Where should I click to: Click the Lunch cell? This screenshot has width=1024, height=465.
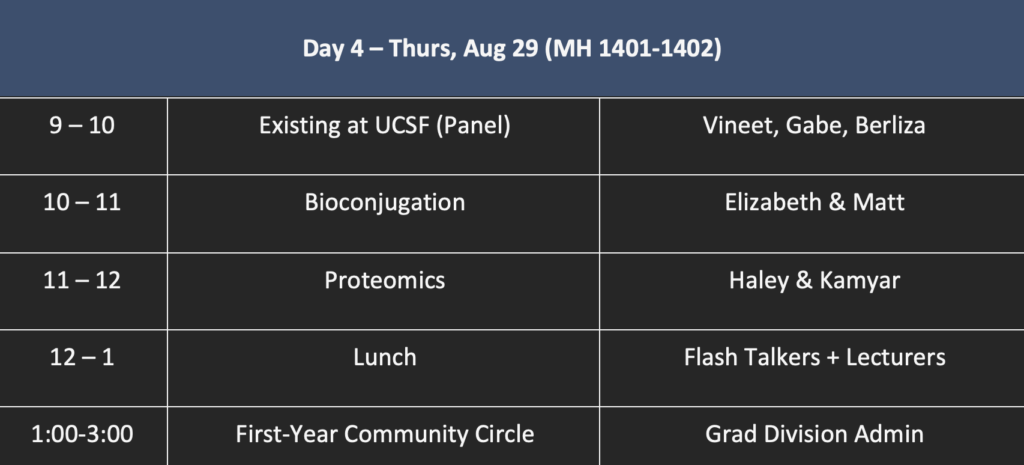coord(385,357)
